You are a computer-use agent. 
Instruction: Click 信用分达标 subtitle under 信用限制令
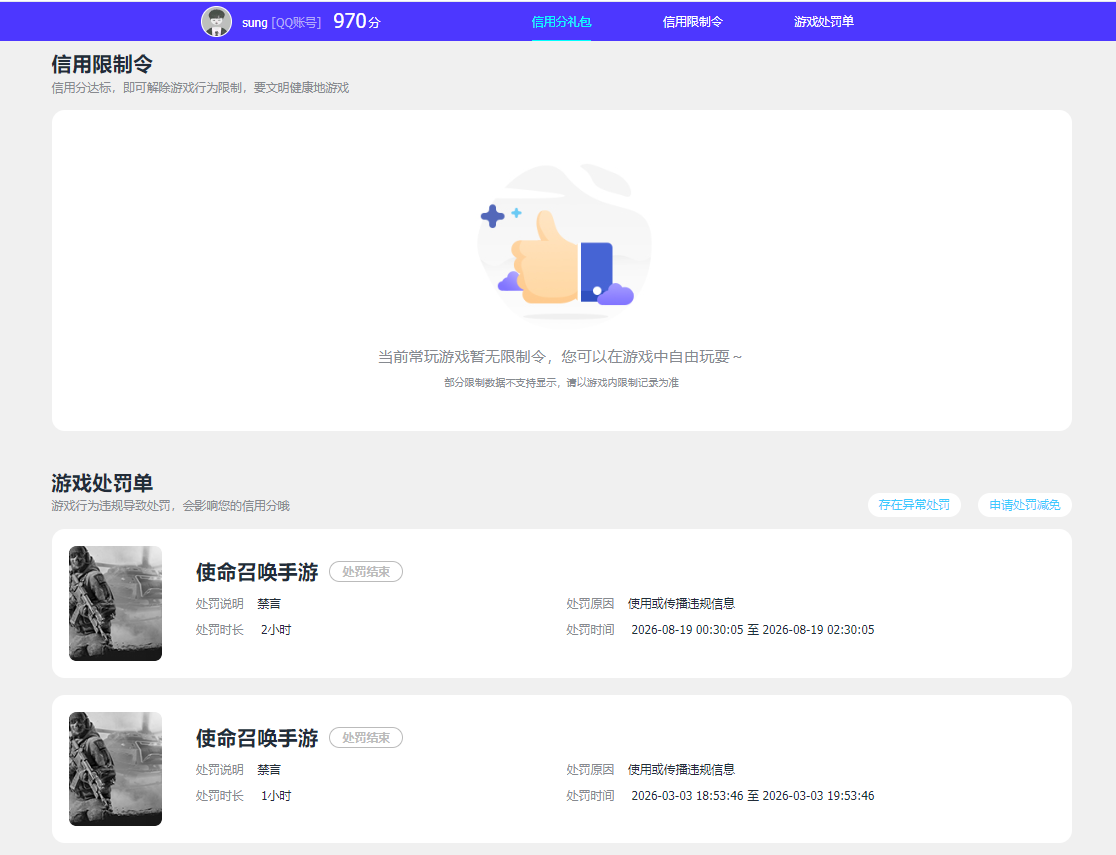pyautogui.click(x=200, y=88)
